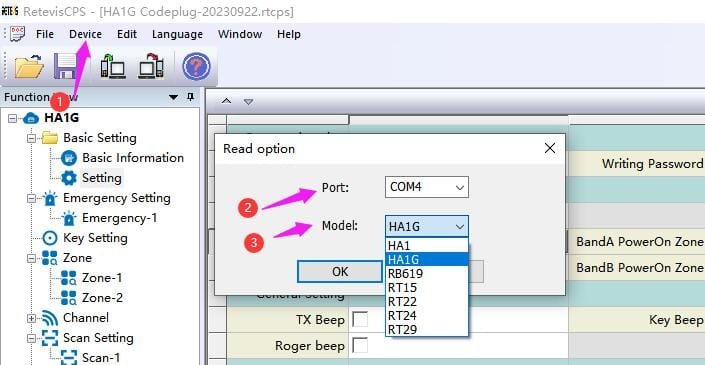Collapse the Emergency Setting tree node
The image size is (705, 365).
(31, 198)
